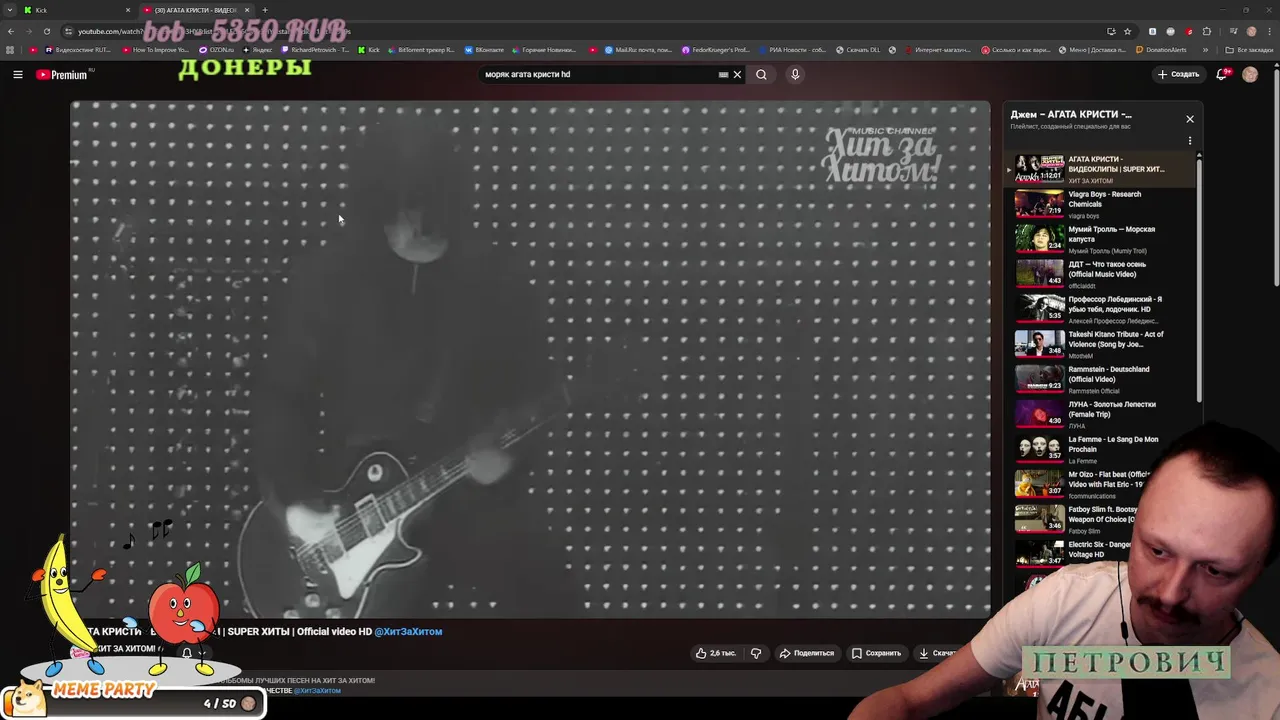Image resolution: width=1280 pixels, height=720 pixels.
Task: Open the Chrome profile avatar
Action: [x=1252, y=31]
